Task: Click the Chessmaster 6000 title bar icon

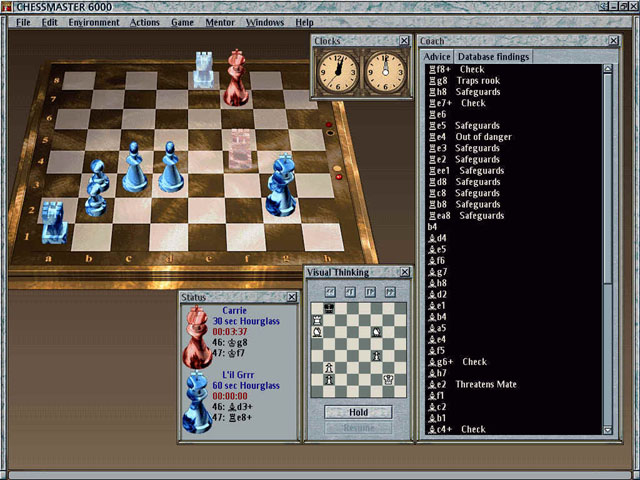Action: coord(7,7)
